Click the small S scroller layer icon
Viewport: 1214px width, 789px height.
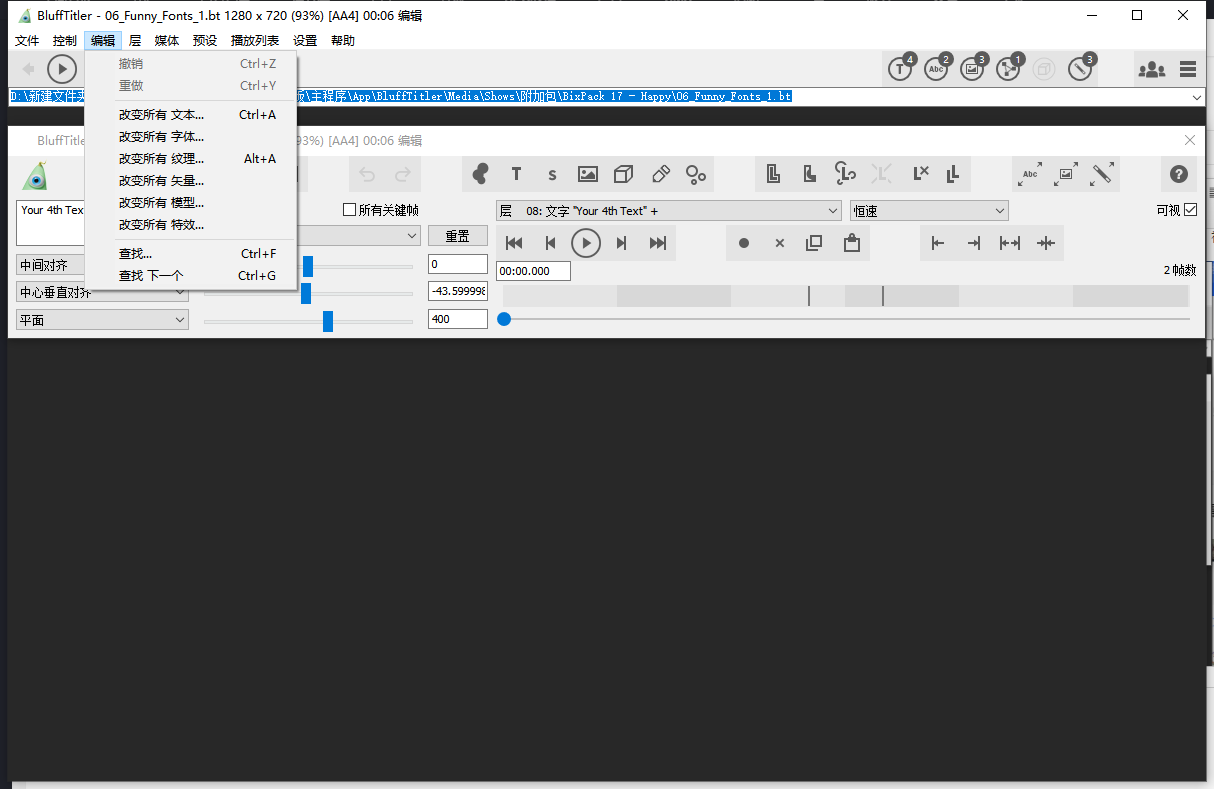click(x=552, y=174)
